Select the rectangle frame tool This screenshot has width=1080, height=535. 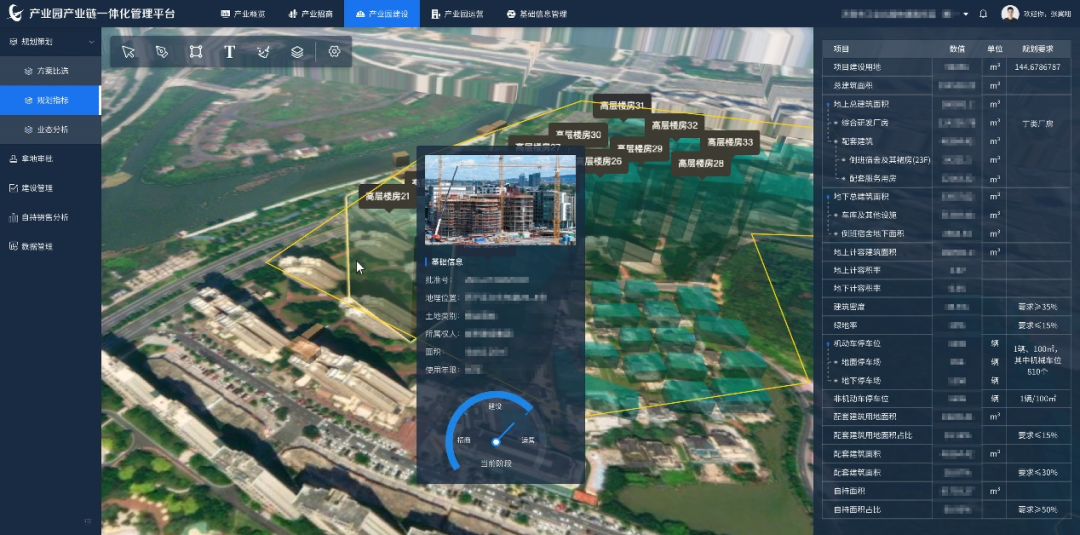(x=196, y=52)
